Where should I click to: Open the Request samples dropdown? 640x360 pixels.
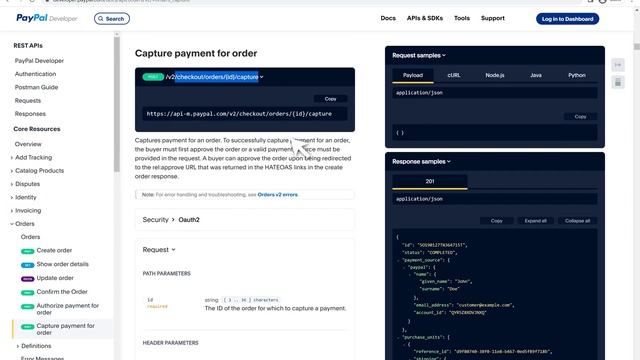tap(419, 56)
